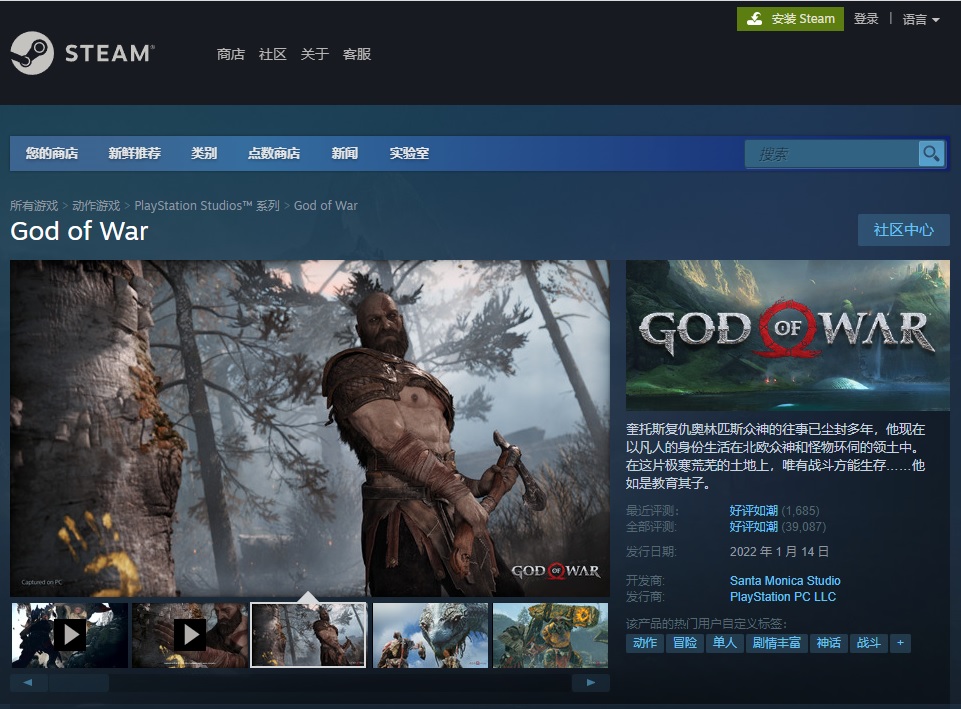Click the Steam logo
The height and width of the screenshot is (709, 961).
pyautogui.click(x=82, y=53)
